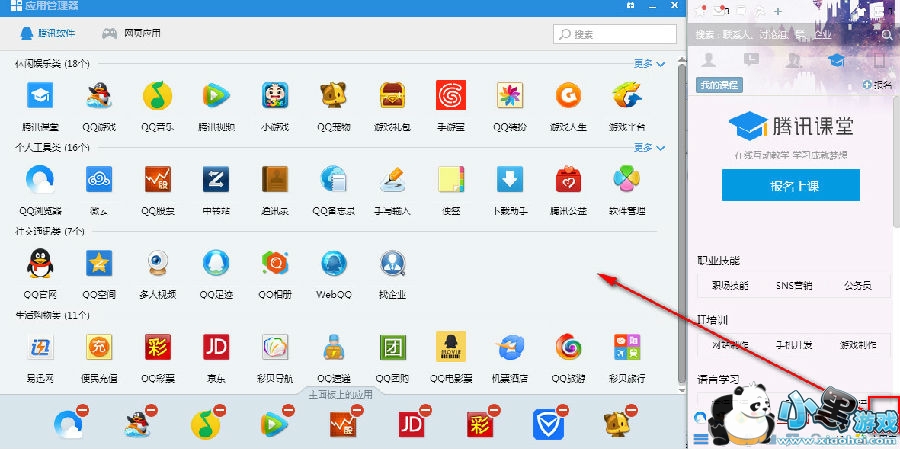Open the 便签 sticky note app
Screen dimensions: 900x449
451,179
